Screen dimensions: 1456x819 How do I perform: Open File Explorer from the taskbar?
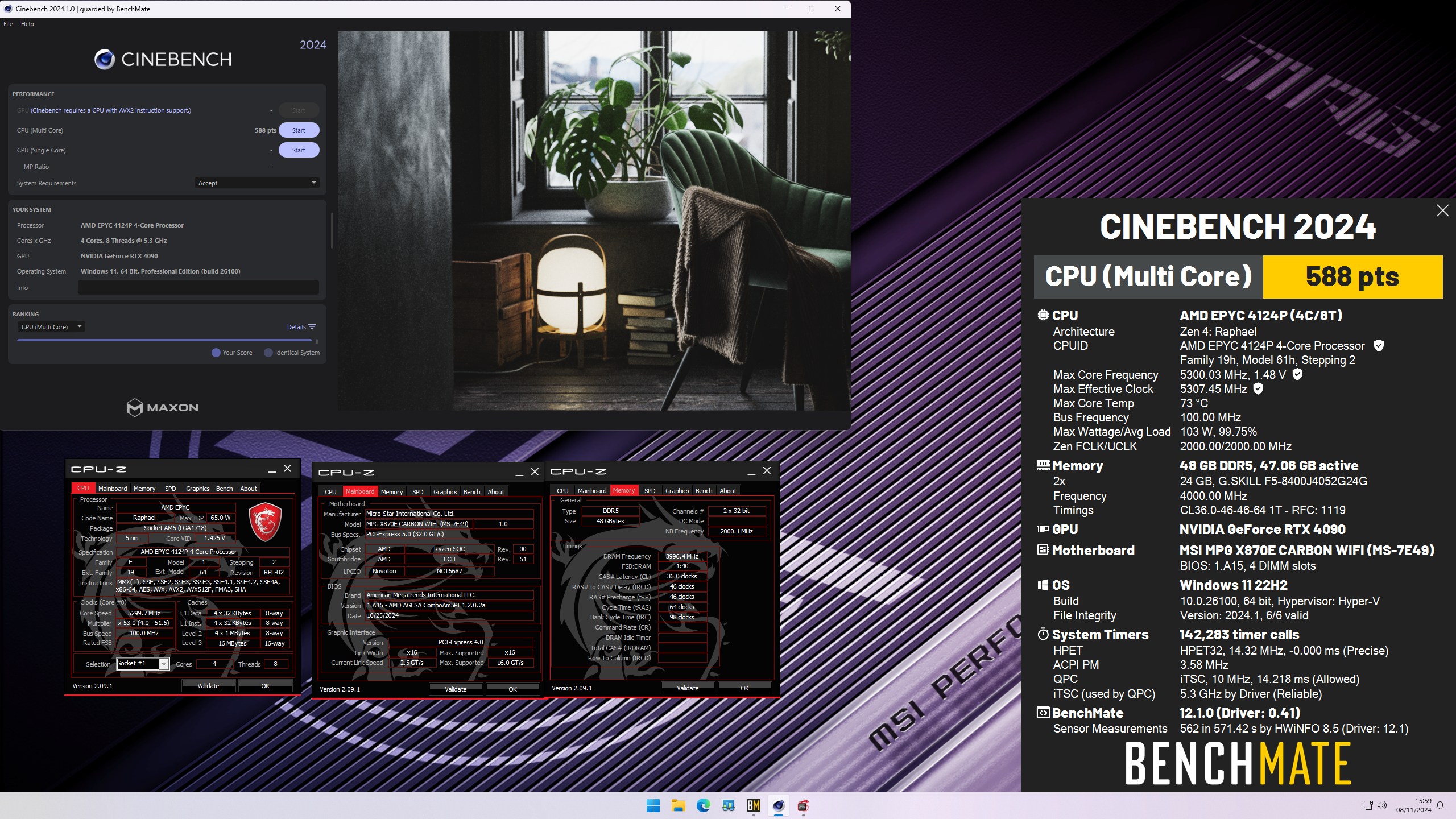pyautogui.click(x=678, y=805)
